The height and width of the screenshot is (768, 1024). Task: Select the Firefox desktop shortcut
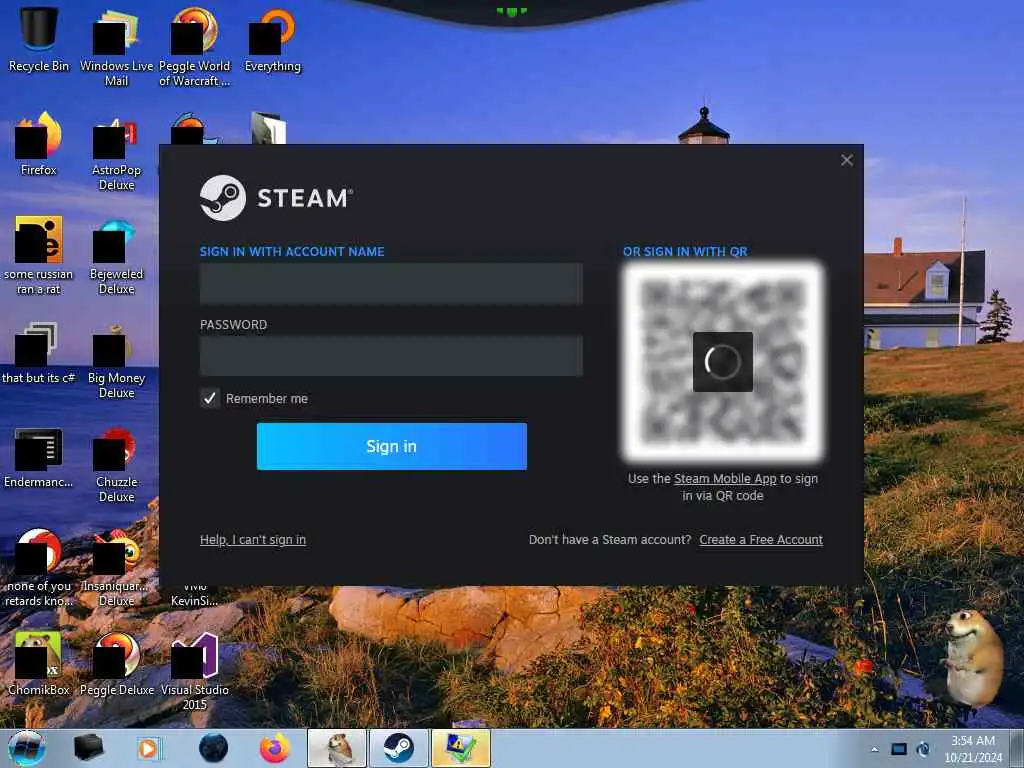click(39, 144)
